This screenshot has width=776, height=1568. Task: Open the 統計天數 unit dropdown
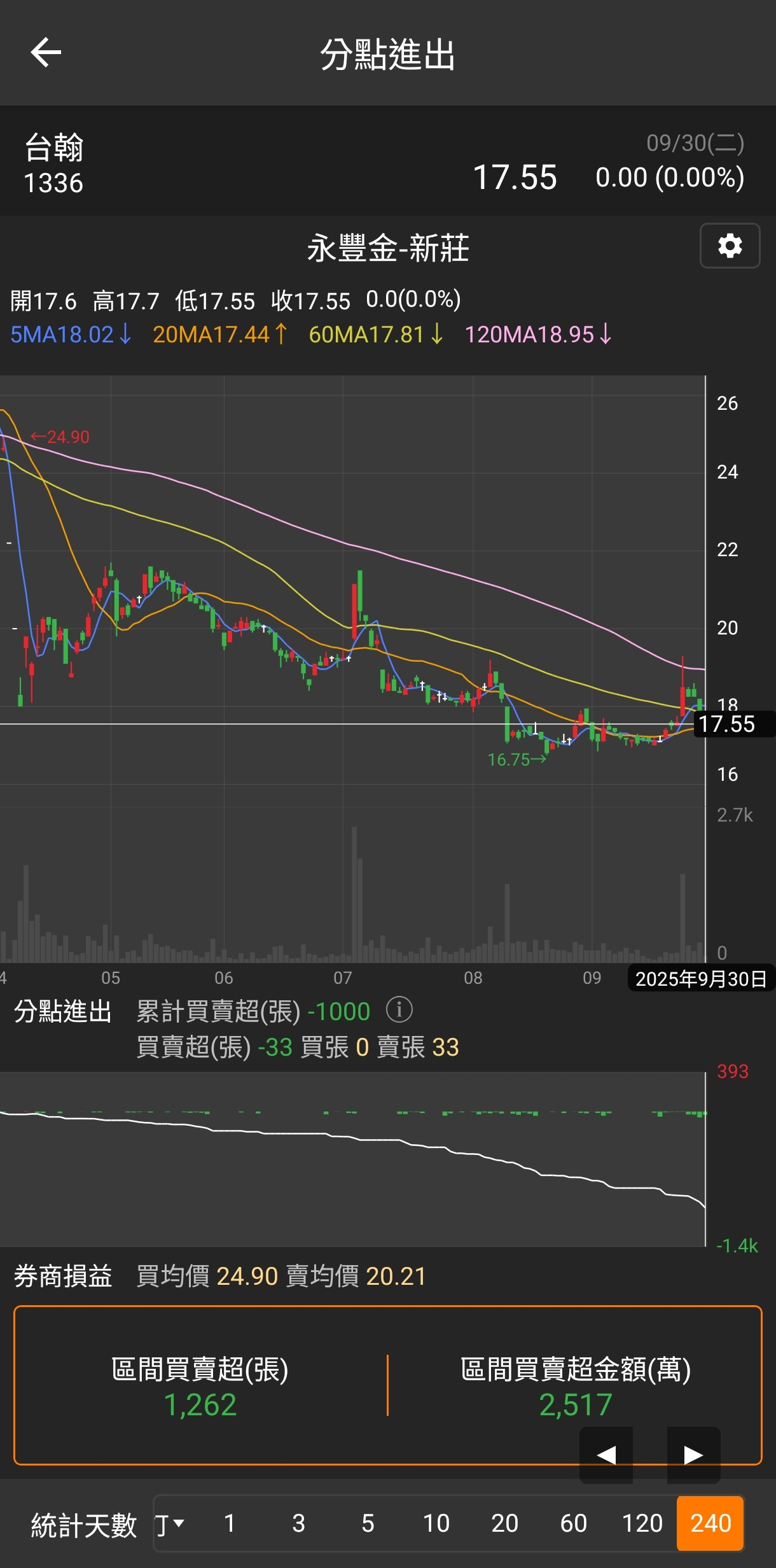coord(169,1524)
